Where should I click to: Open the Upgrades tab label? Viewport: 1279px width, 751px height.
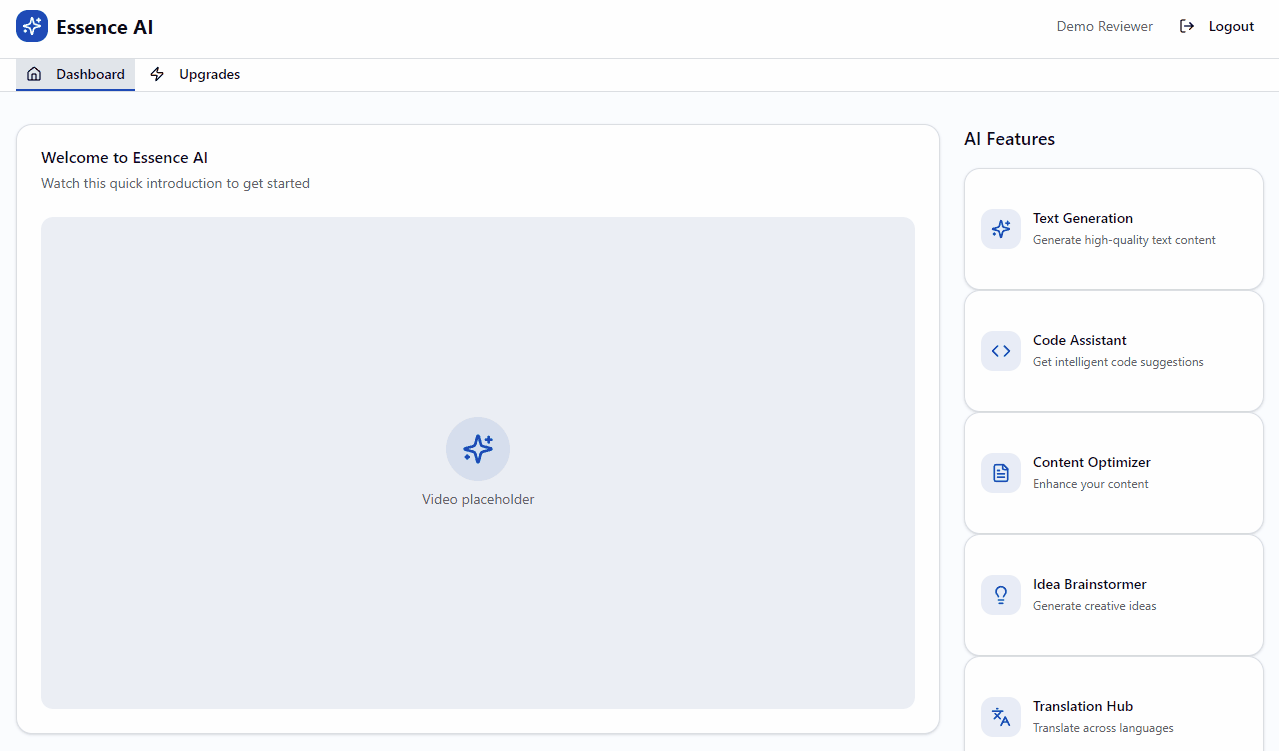[209, 74]
